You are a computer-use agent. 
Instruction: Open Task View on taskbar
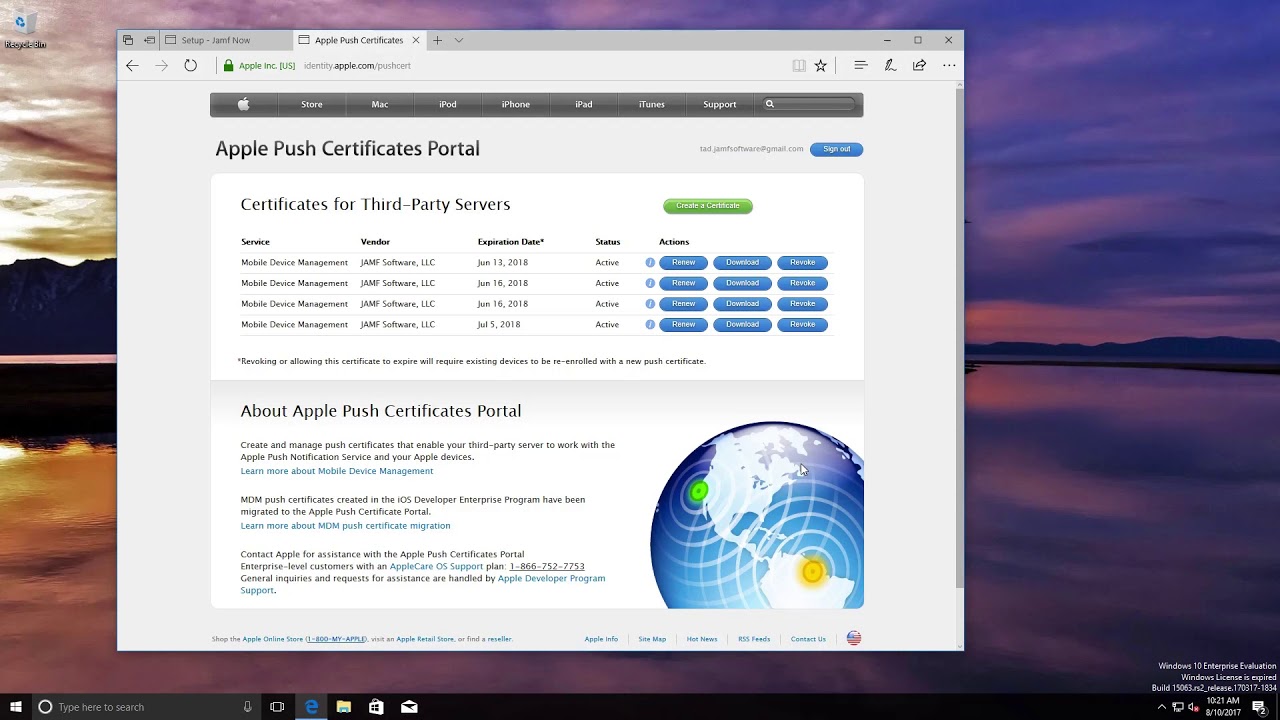(x=277, y=707)
